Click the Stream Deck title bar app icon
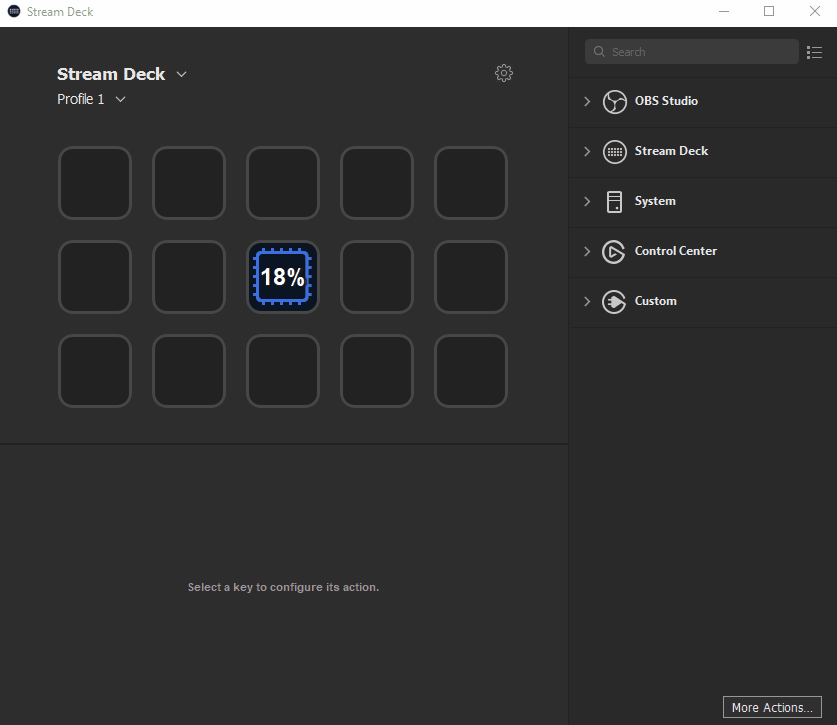 coord(14,11)
